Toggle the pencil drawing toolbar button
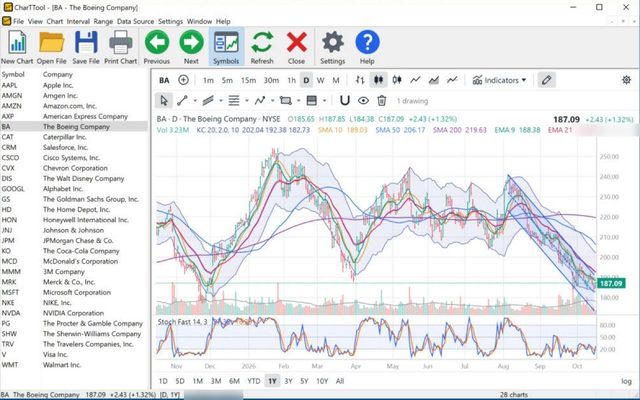This screenshot has height=400, width=640. click(x=547, y=80)
